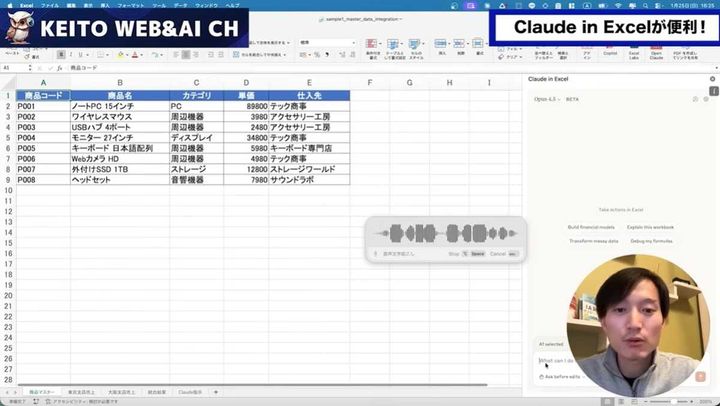The image size is (720, 406).
Task: Click Debug my formulas suggestion
Action: pos(652,241)
